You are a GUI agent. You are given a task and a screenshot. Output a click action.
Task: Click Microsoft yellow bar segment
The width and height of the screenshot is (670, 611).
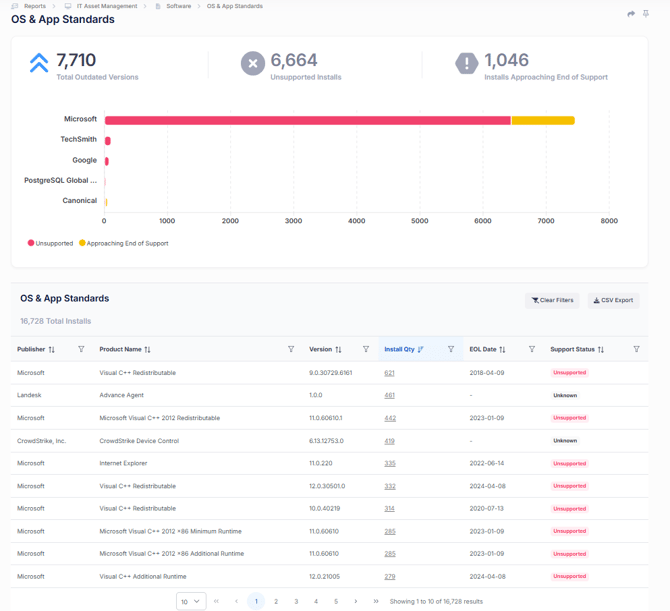pyautogui.click(x=543, y=120)
